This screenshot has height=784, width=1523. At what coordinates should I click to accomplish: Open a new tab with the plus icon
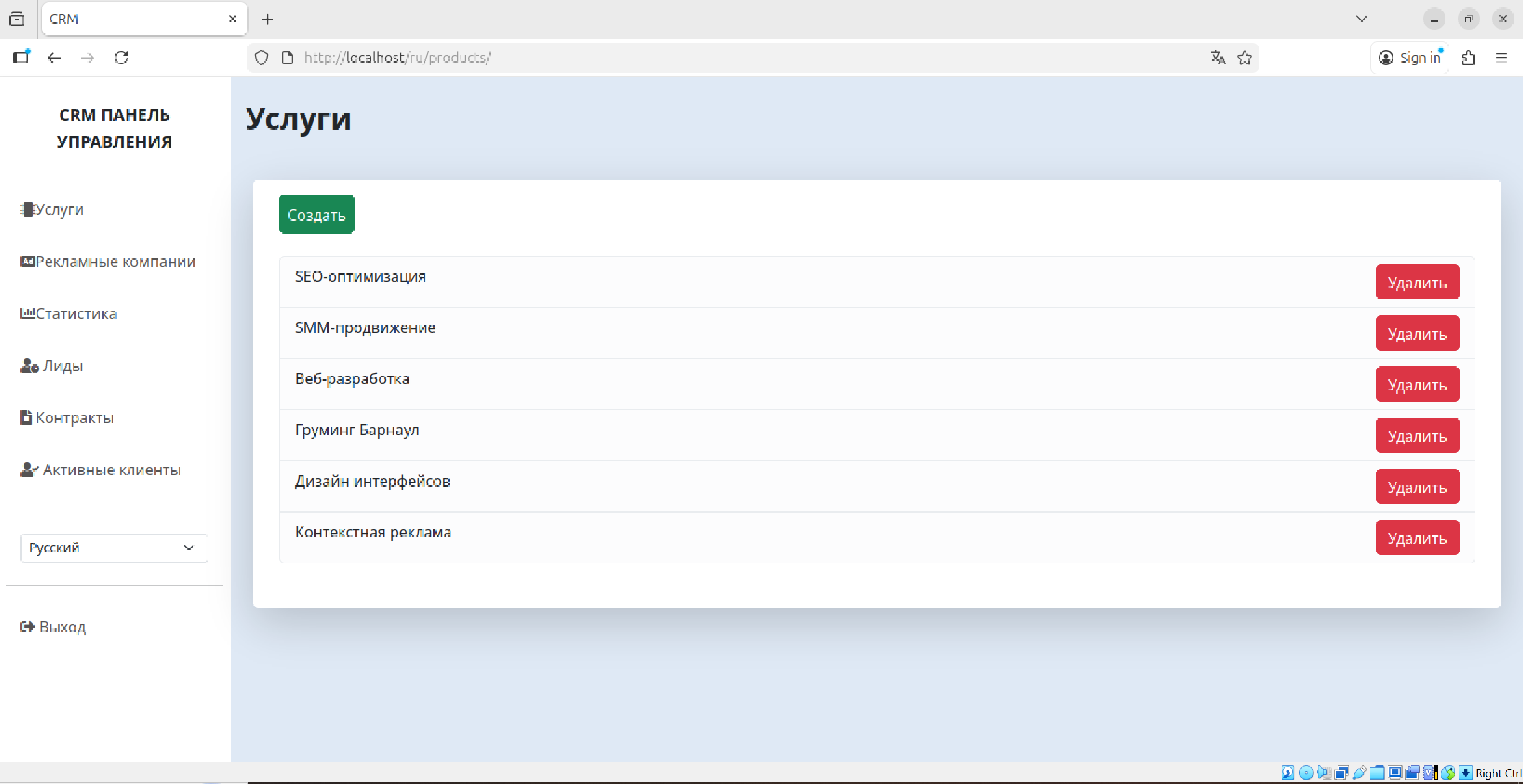pos(267,19)
